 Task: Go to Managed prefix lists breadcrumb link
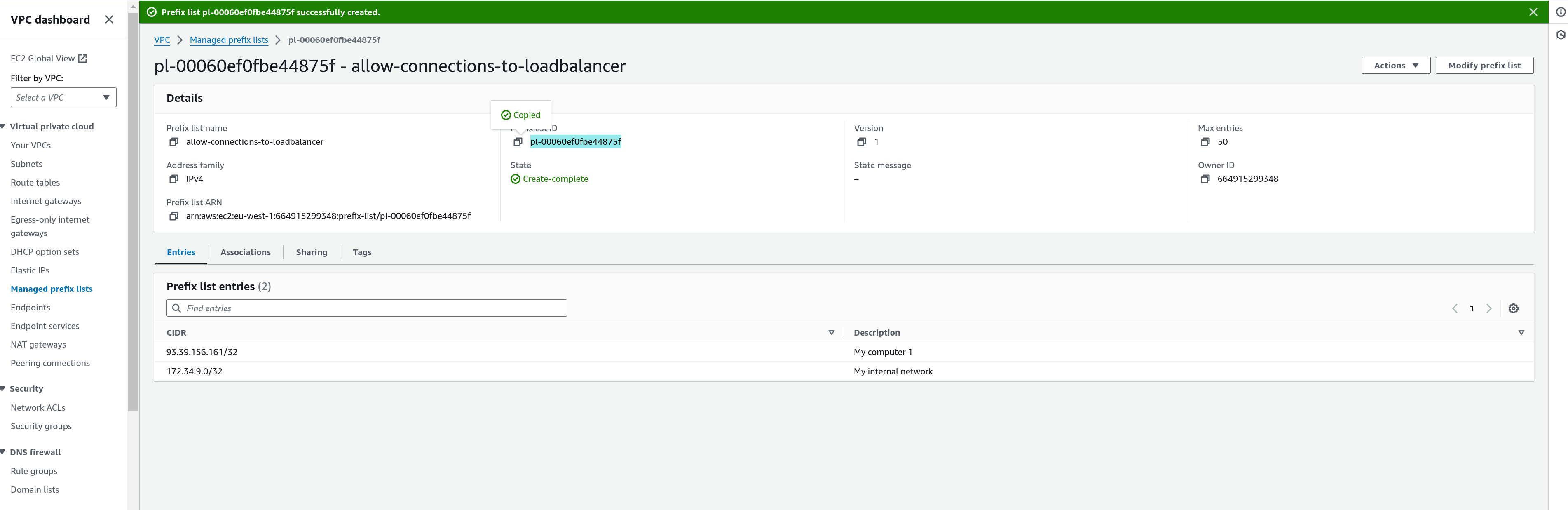229,40
